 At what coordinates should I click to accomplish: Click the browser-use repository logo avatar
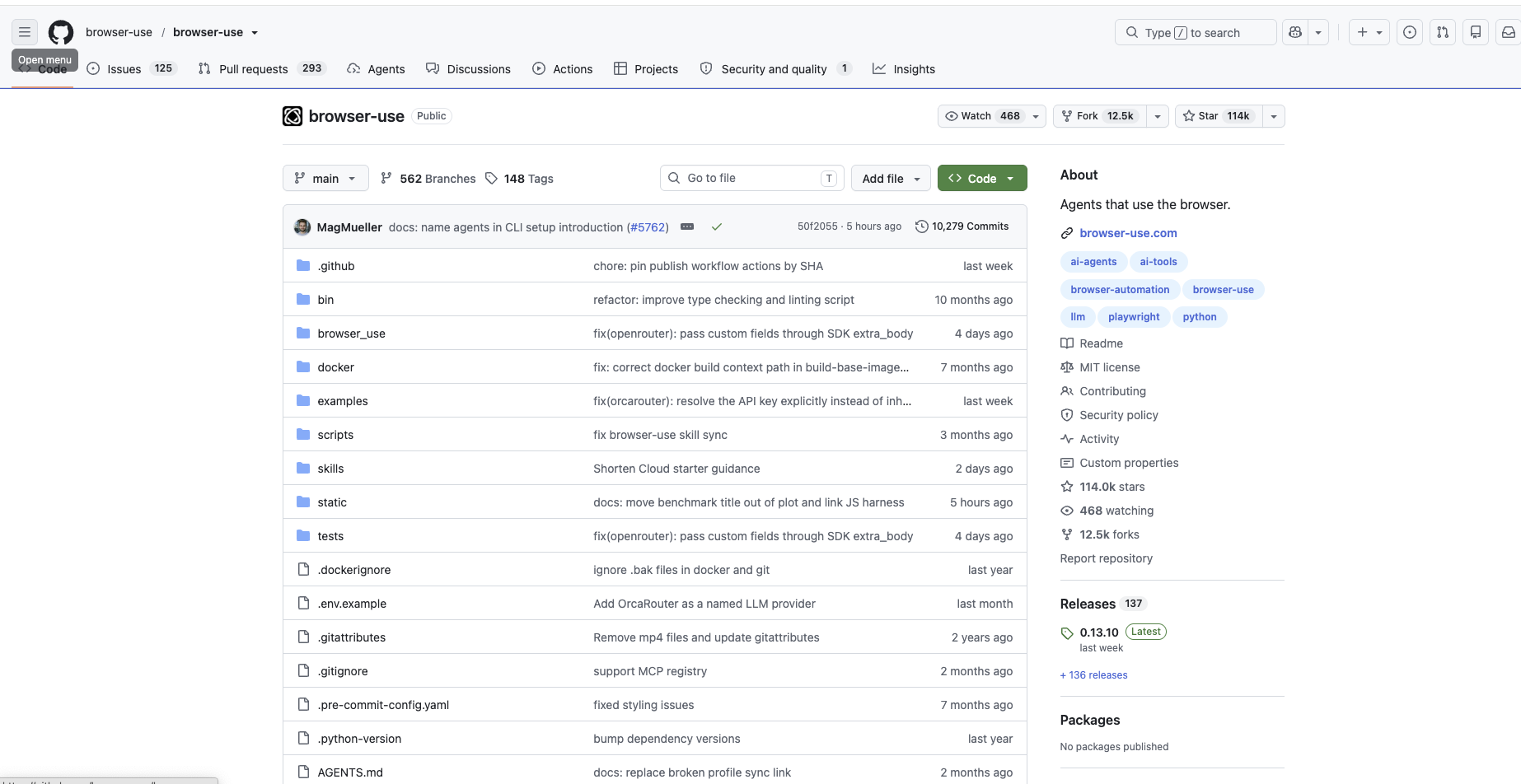(x=292, y=116)
